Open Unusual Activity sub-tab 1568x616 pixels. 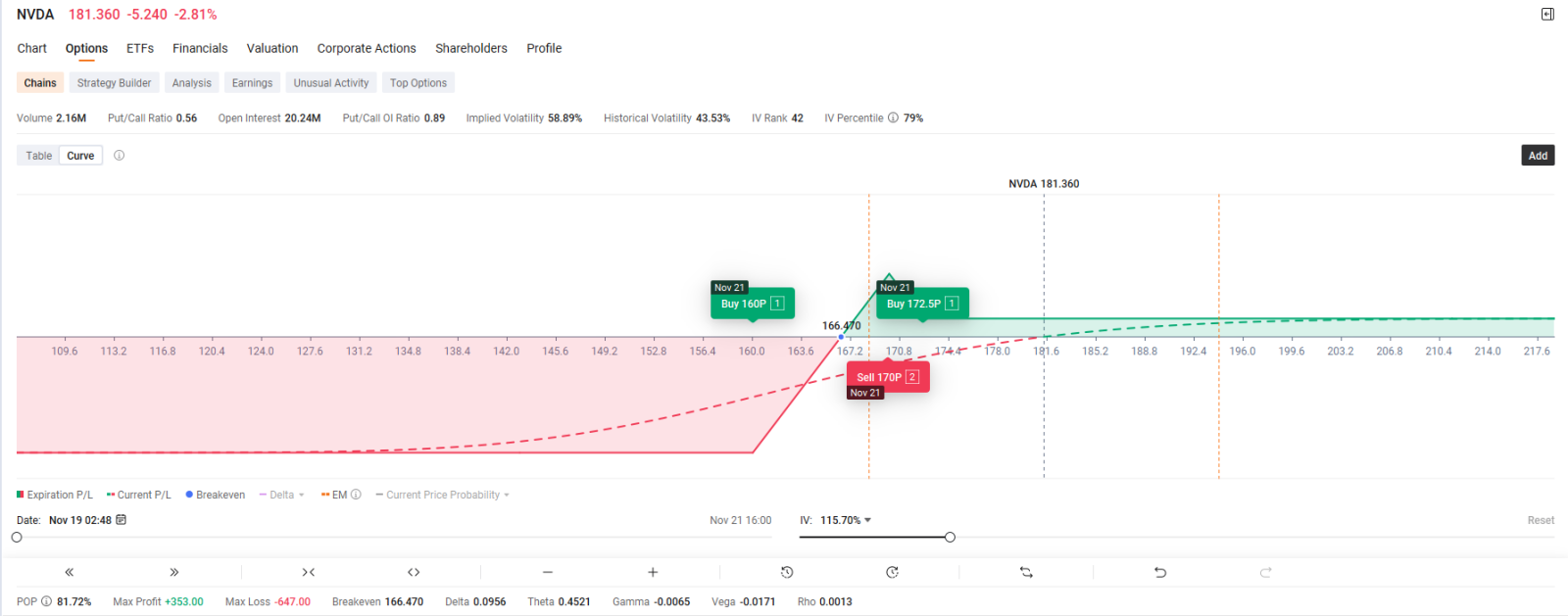331,83
